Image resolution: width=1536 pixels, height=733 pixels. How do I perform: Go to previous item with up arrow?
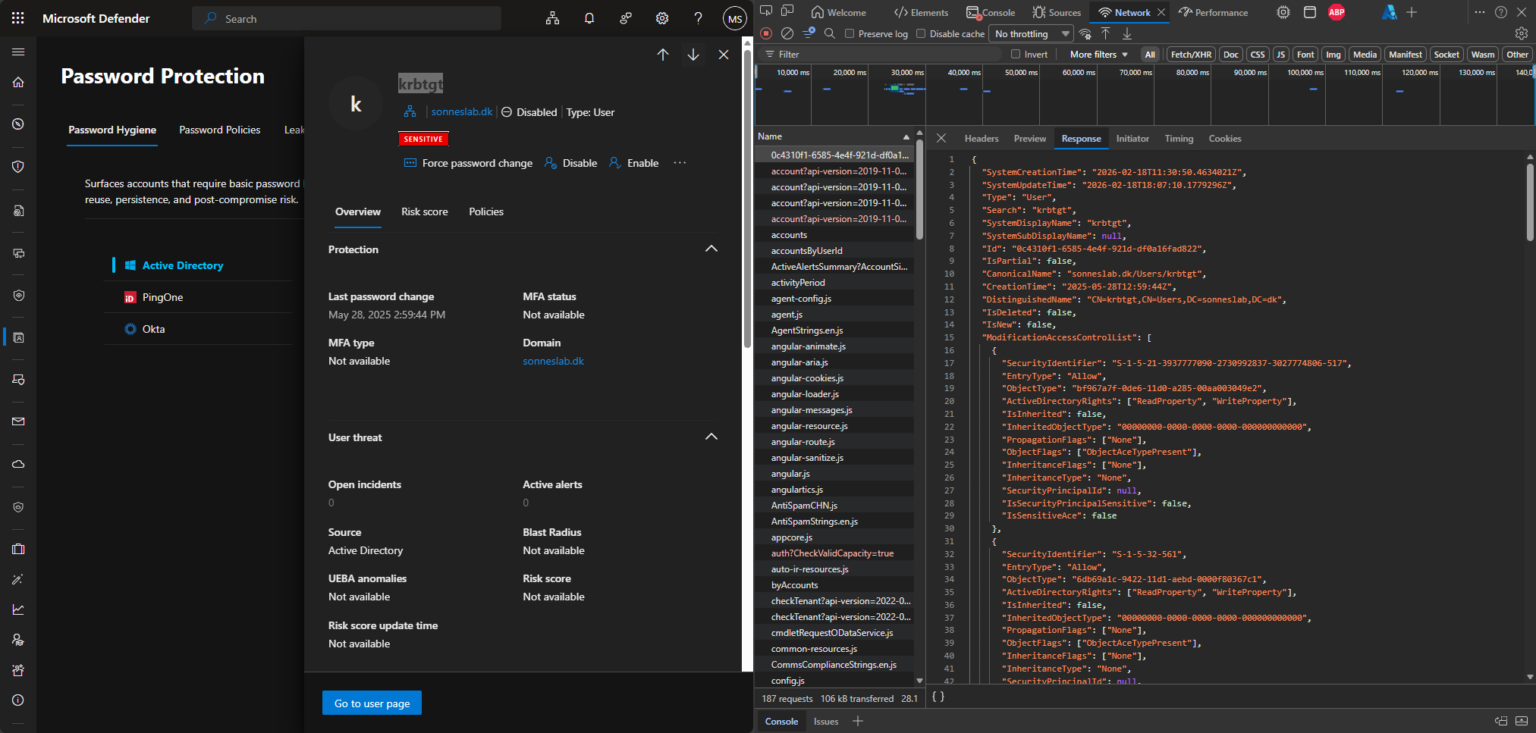[x=663, y=55]
